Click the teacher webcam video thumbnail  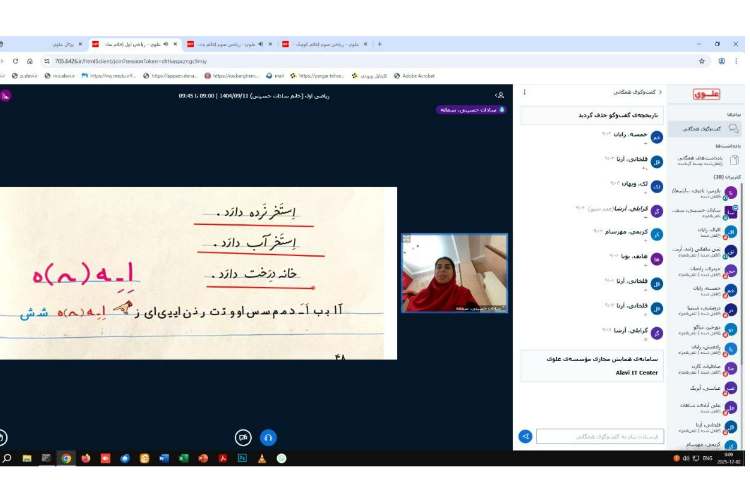point(454,273)
